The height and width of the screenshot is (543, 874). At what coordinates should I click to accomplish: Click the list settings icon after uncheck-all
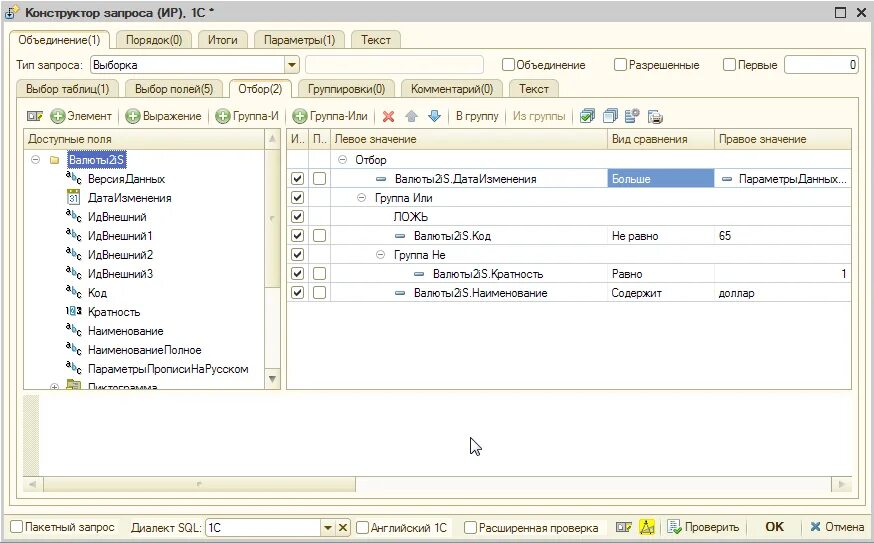632,116
